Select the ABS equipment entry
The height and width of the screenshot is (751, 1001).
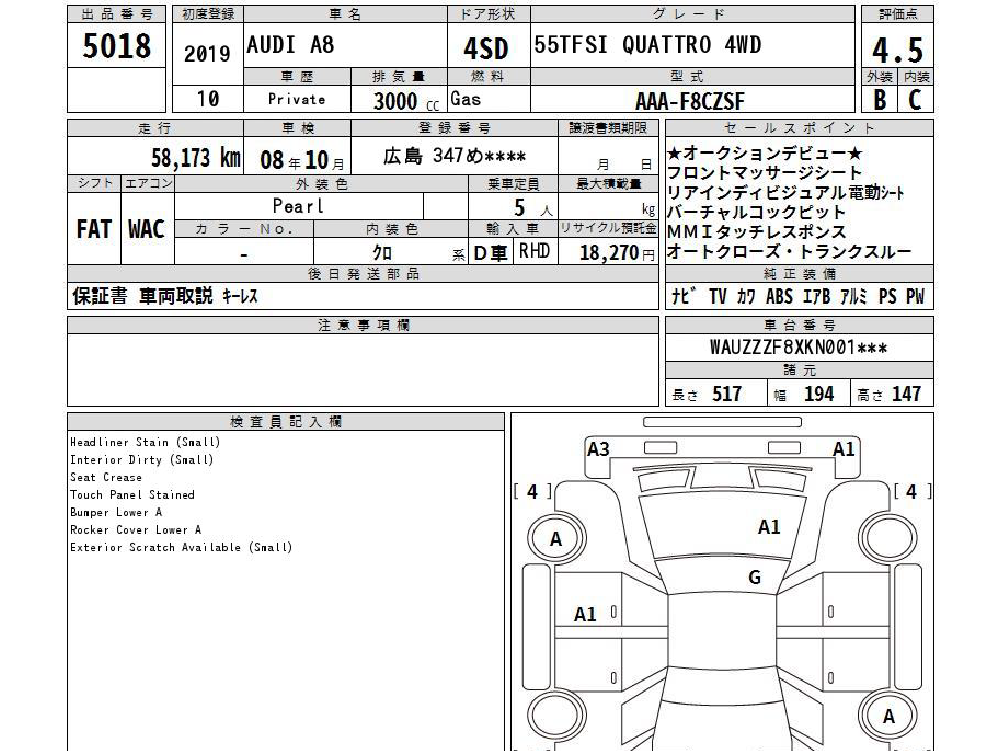click(779, 296)
